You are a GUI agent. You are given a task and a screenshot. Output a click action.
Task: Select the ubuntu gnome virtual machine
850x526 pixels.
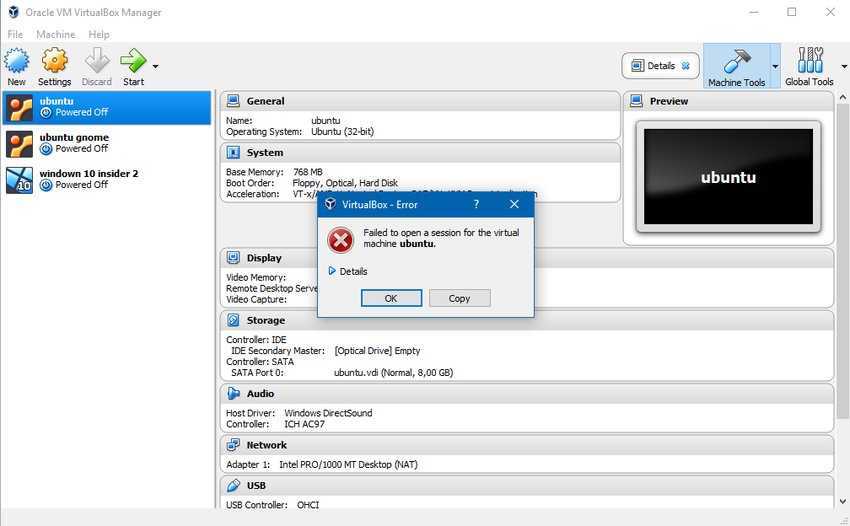pos(74,143)
